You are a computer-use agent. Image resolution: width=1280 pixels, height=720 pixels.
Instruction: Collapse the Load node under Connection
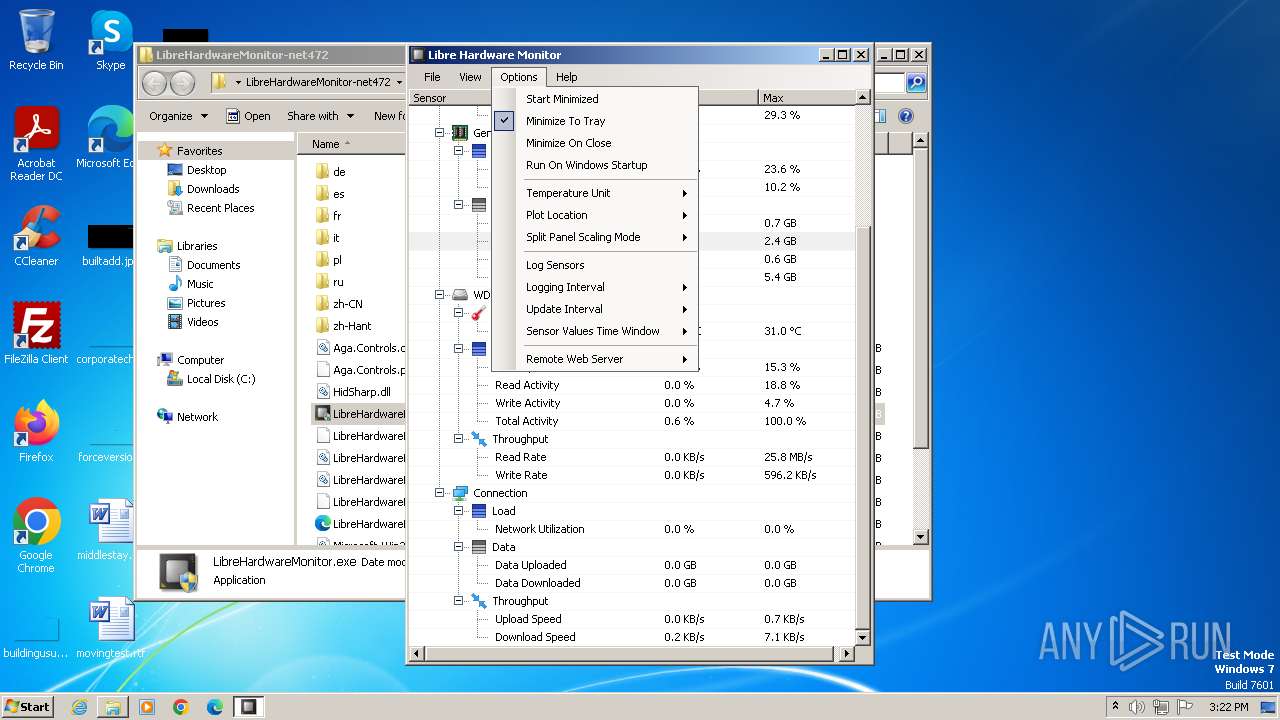pos(458,511)
